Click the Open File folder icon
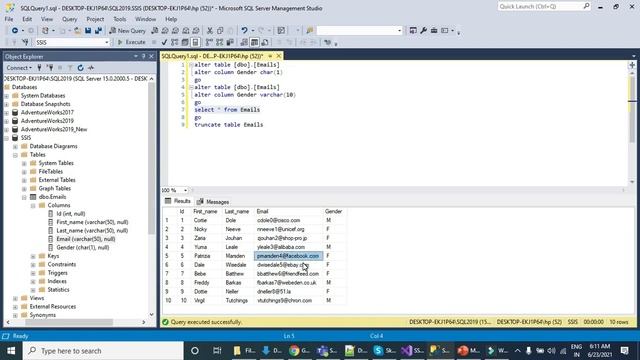 point(77,31)
